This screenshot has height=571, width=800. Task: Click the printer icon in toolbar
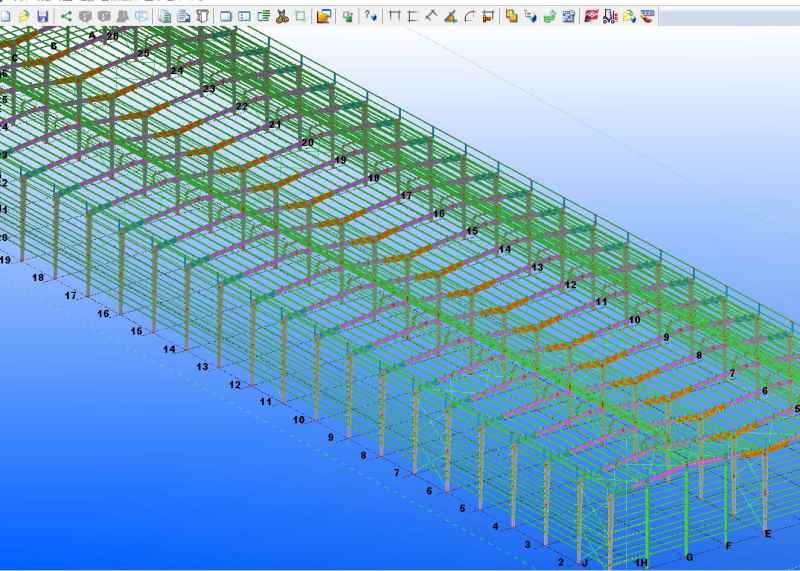click(x=184, y=17)
